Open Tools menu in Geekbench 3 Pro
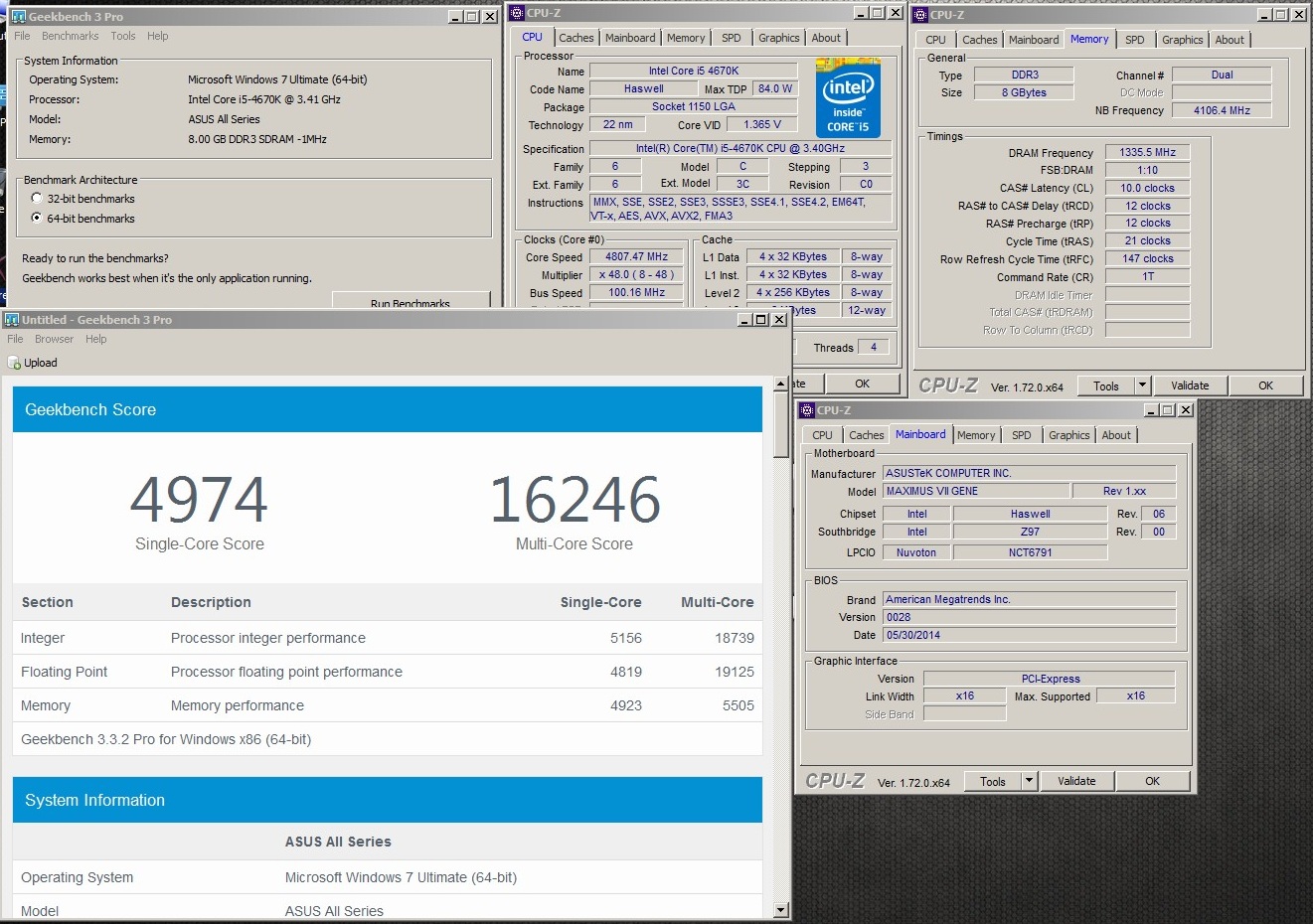Screen dimensions: 1313x924 123,36
